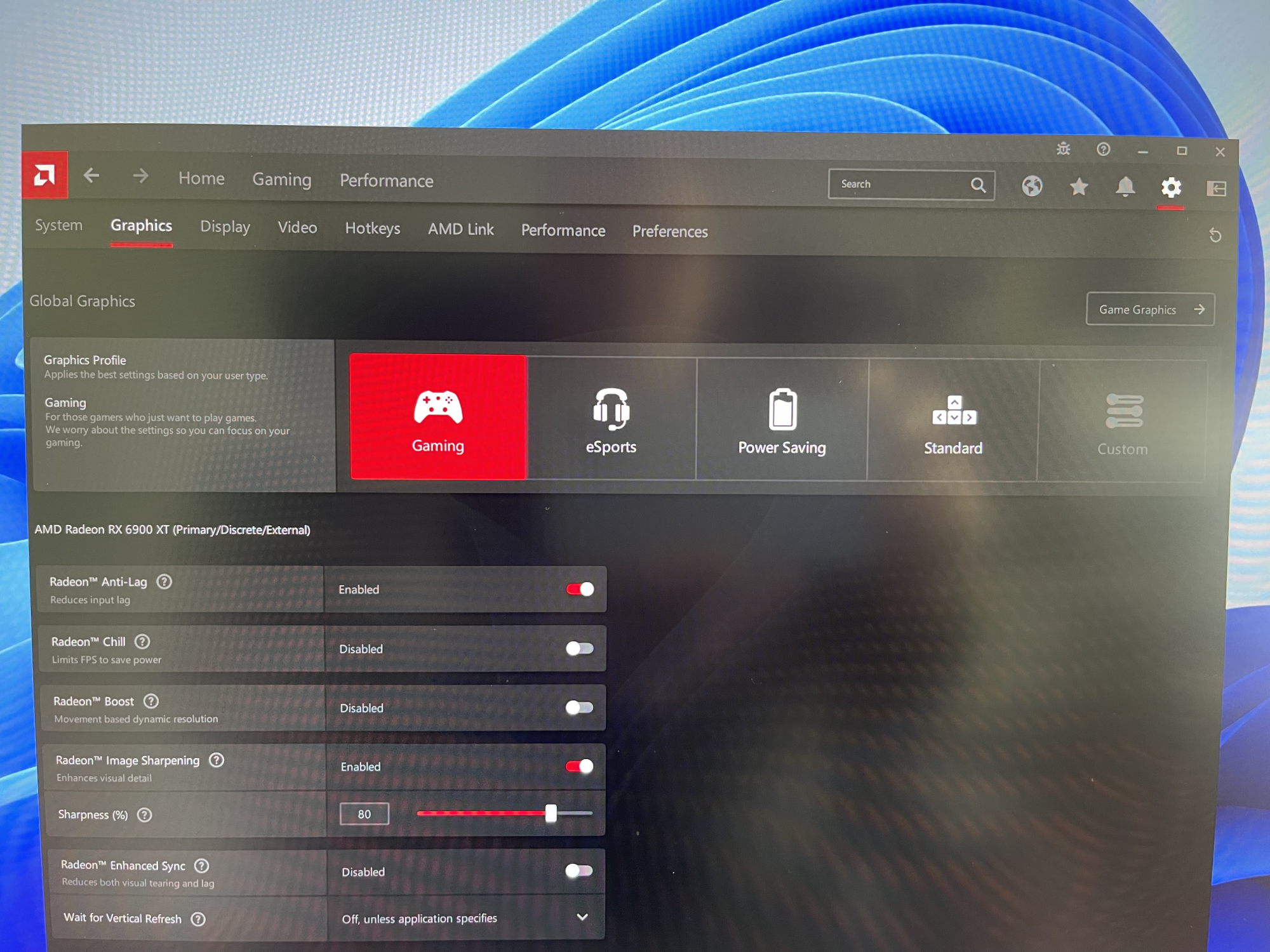The width and height of the screenshot is (1270, 952).
Task: Open the web browser globe icon
Action: point(1032,186)
